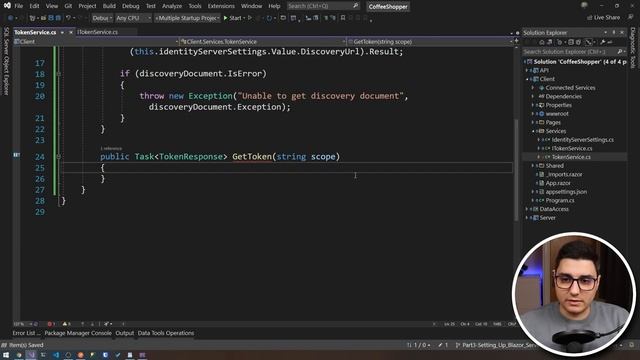Collapse the GetToken method at line 24

point(58,157)
